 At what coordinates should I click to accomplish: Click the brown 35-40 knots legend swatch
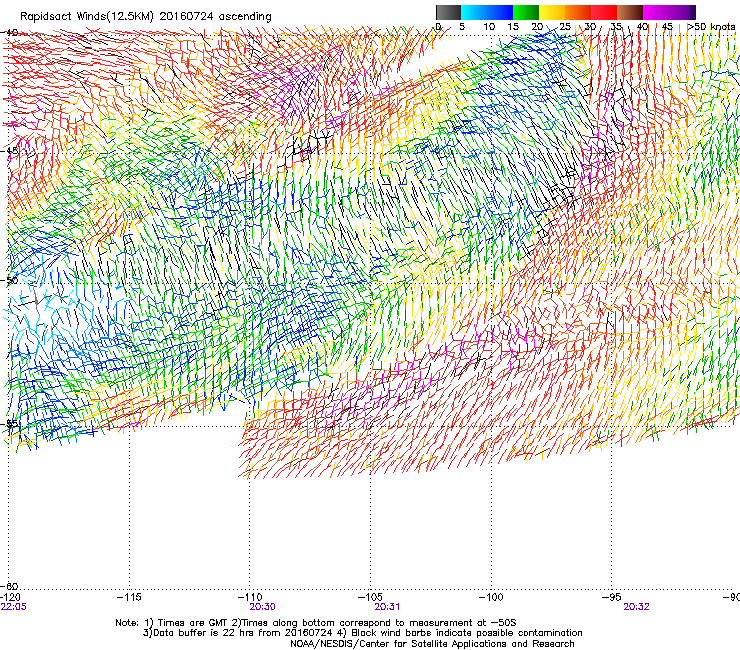(630, 12)
